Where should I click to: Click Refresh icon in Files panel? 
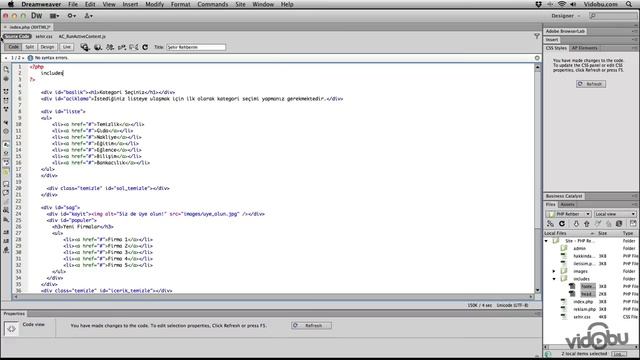562,224
